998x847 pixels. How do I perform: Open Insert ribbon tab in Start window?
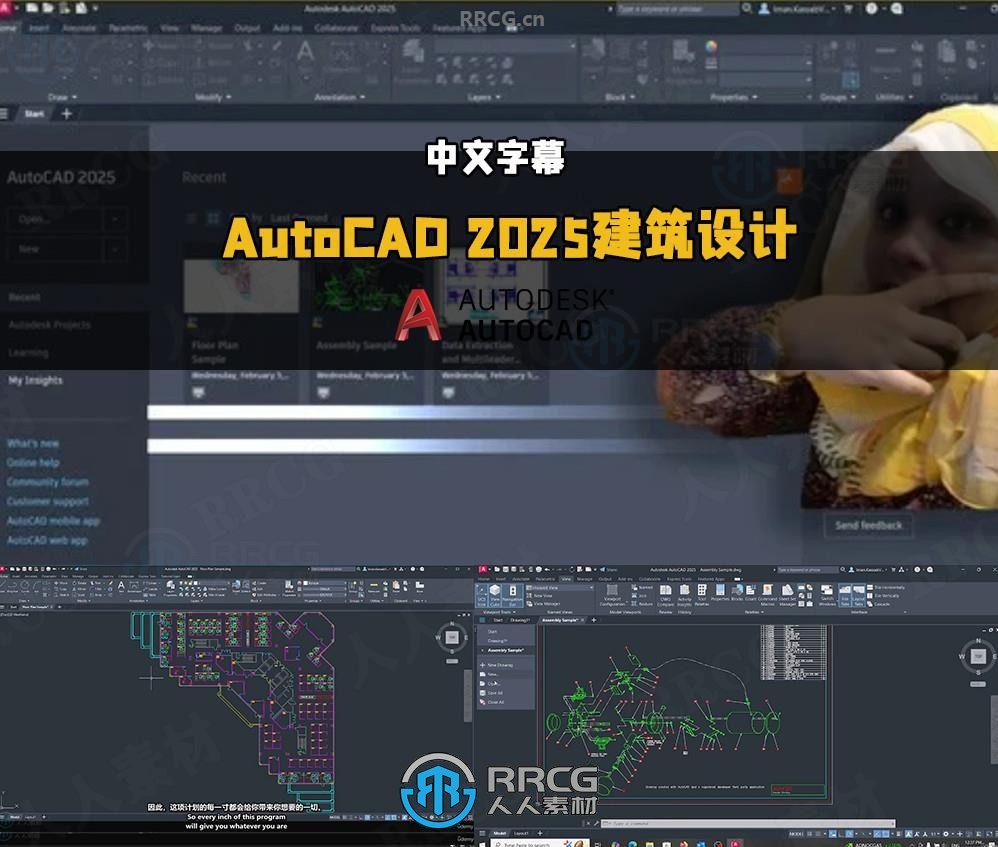39,28
